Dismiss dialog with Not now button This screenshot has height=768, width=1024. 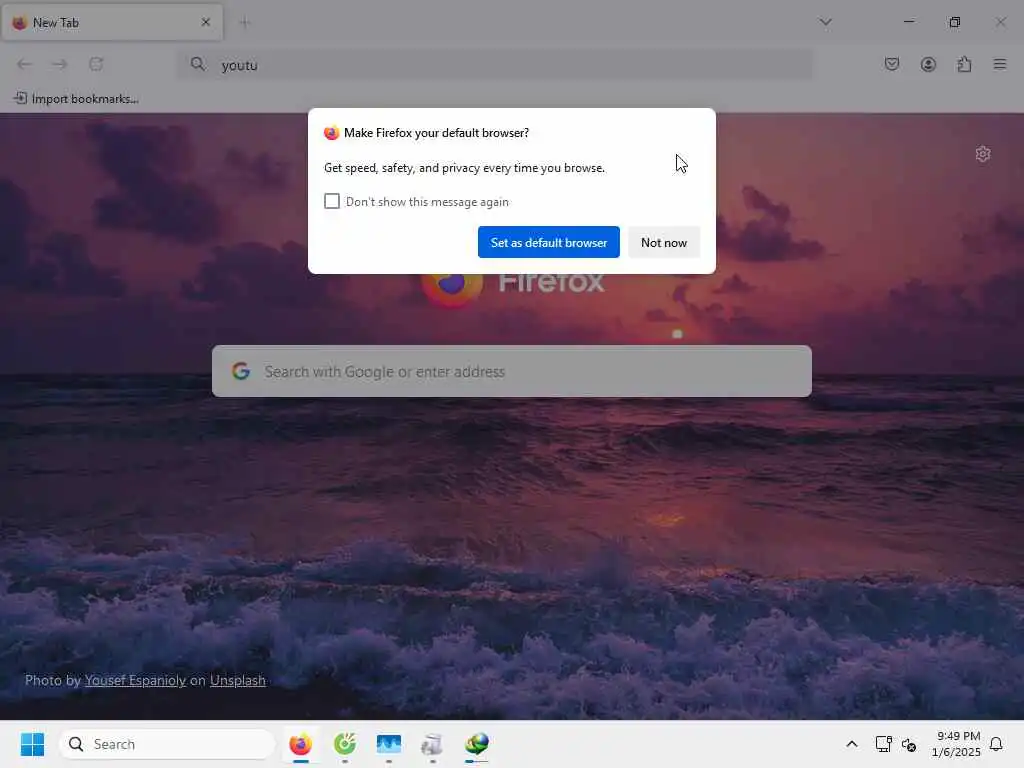pos(664,242)
